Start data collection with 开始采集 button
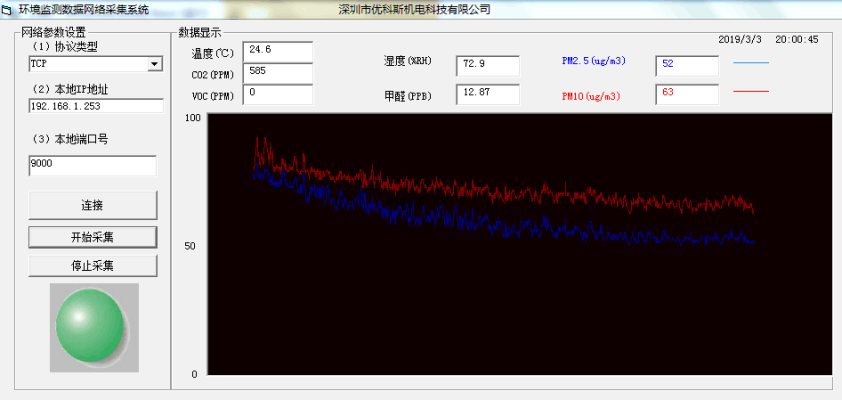The height and width of the screenshot is (400, 842). tap(92, 237)
